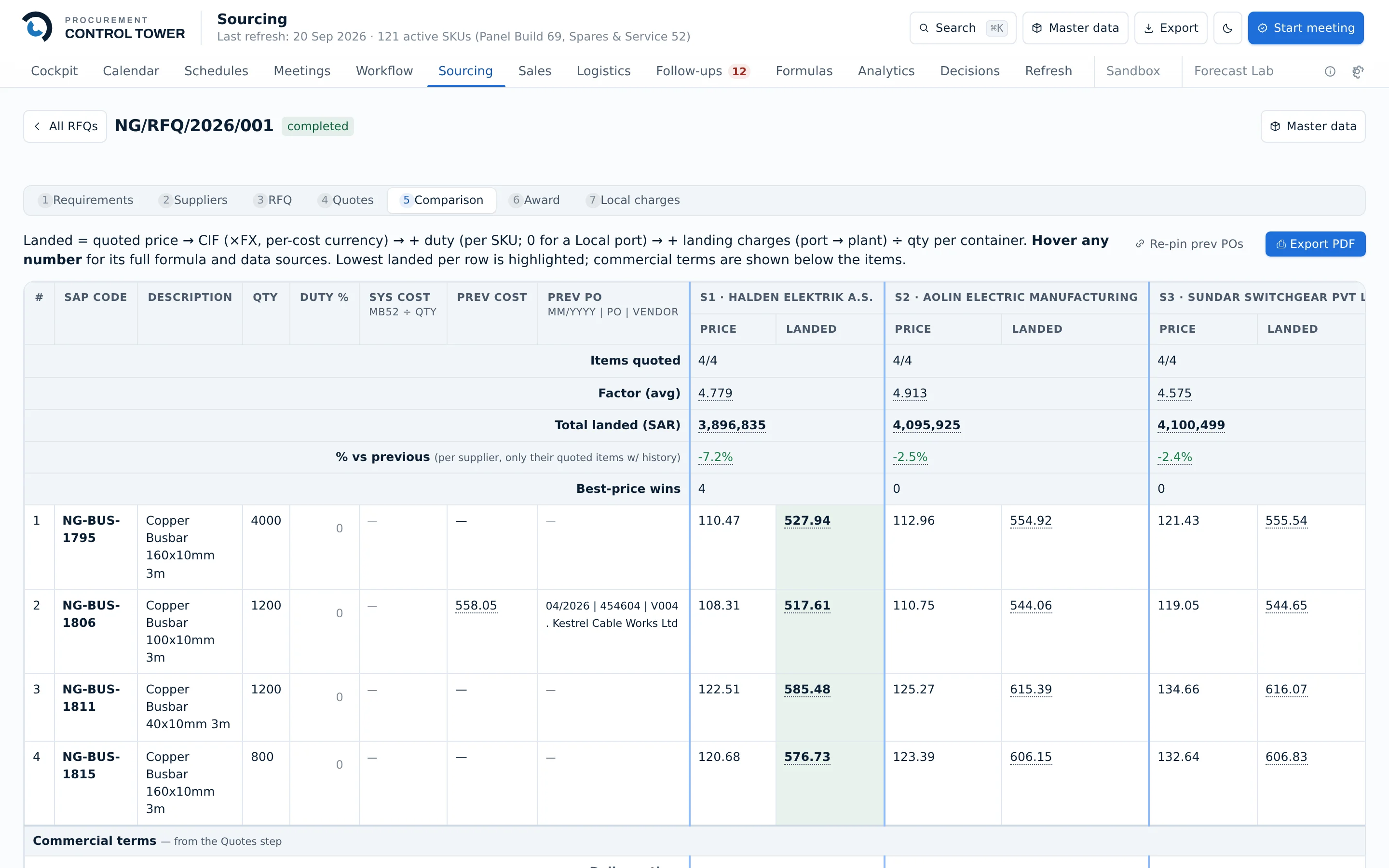1389x868 pixels.
Task: Click S2 Aolin Electric Manufacturing header
Action: click(1016, 298)
